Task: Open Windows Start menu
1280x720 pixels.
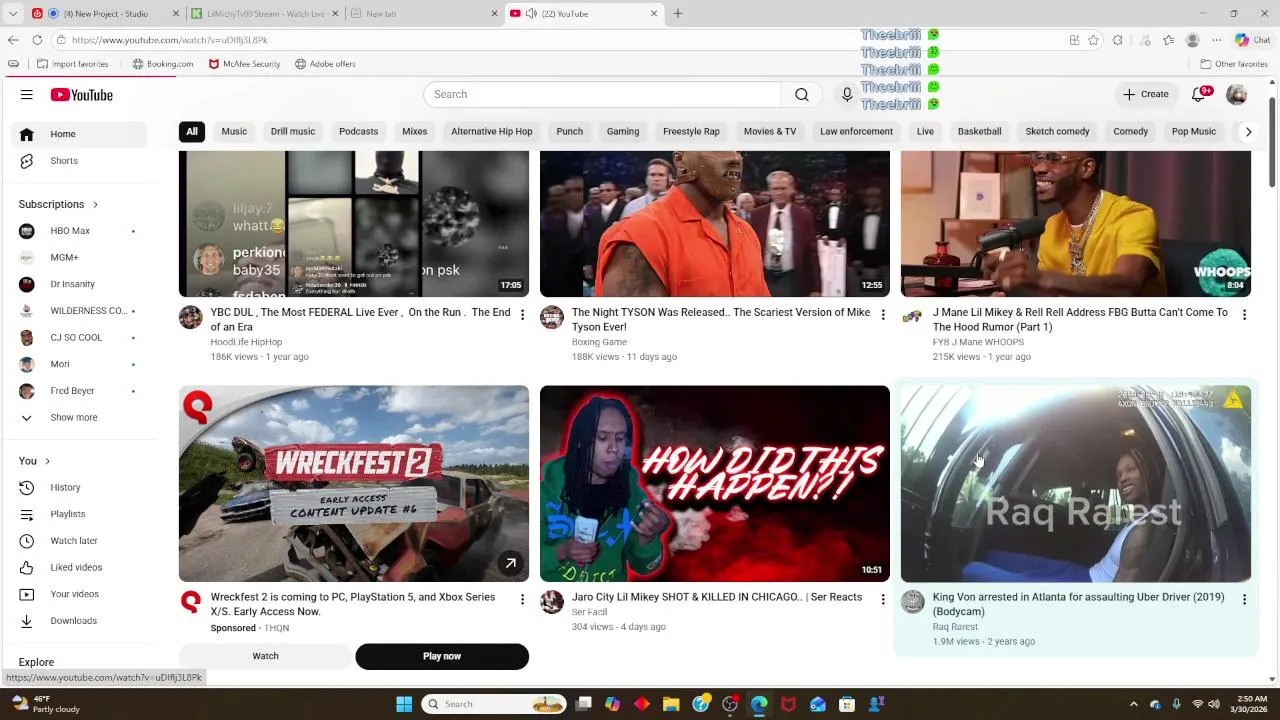Action: 404,704
